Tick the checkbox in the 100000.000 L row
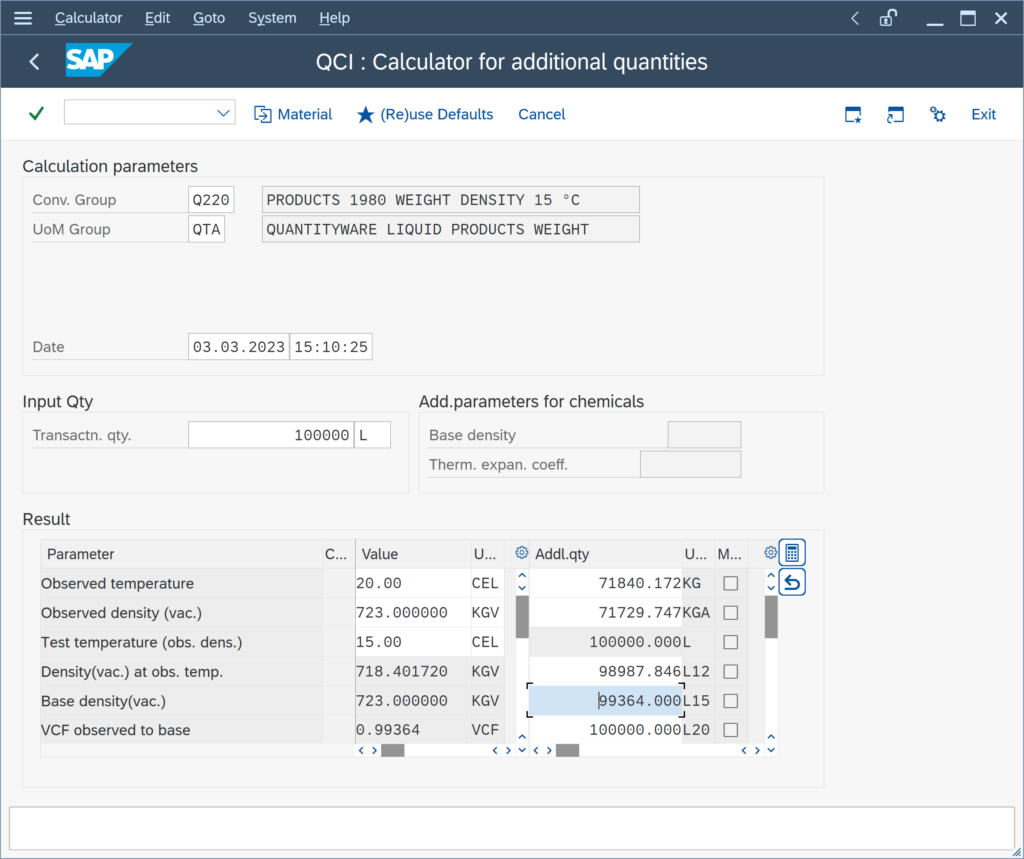This screenshot has width=1024, height=859. click(731, 642)
